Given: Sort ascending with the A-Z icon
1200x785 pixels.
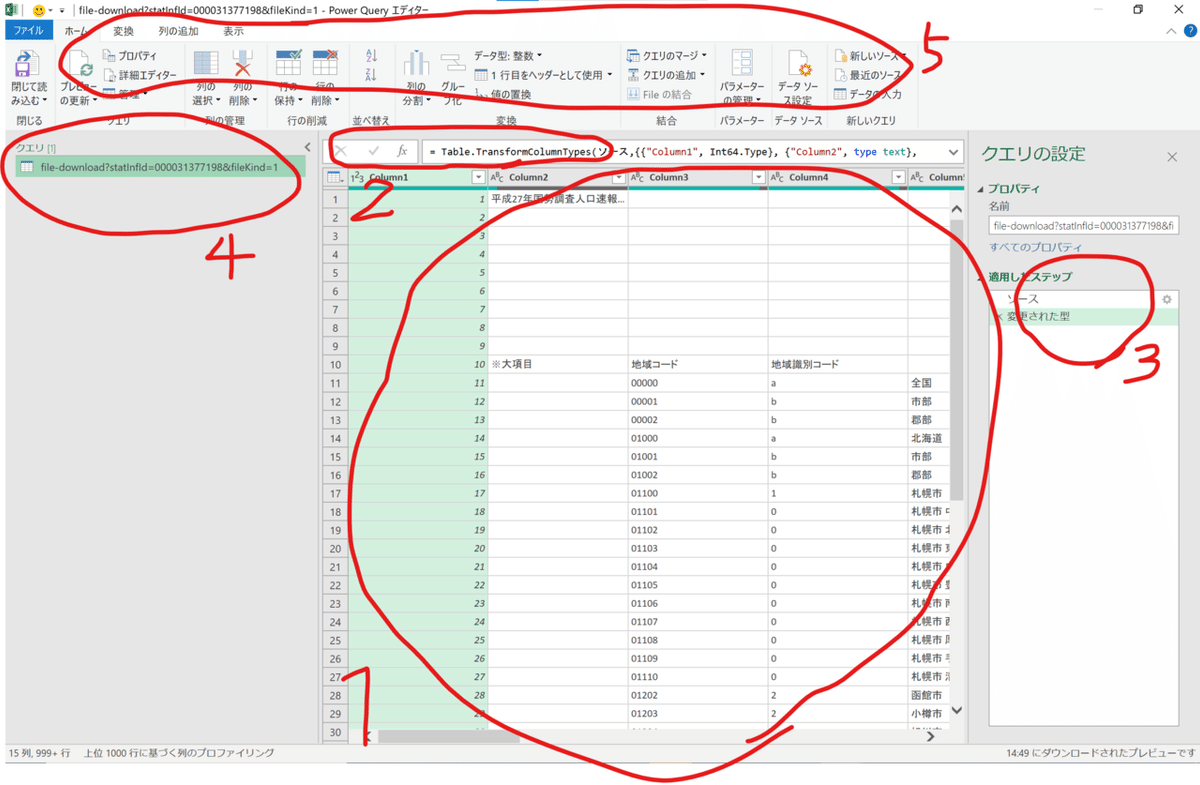Looking at the screenshot, I should [372, 57].
